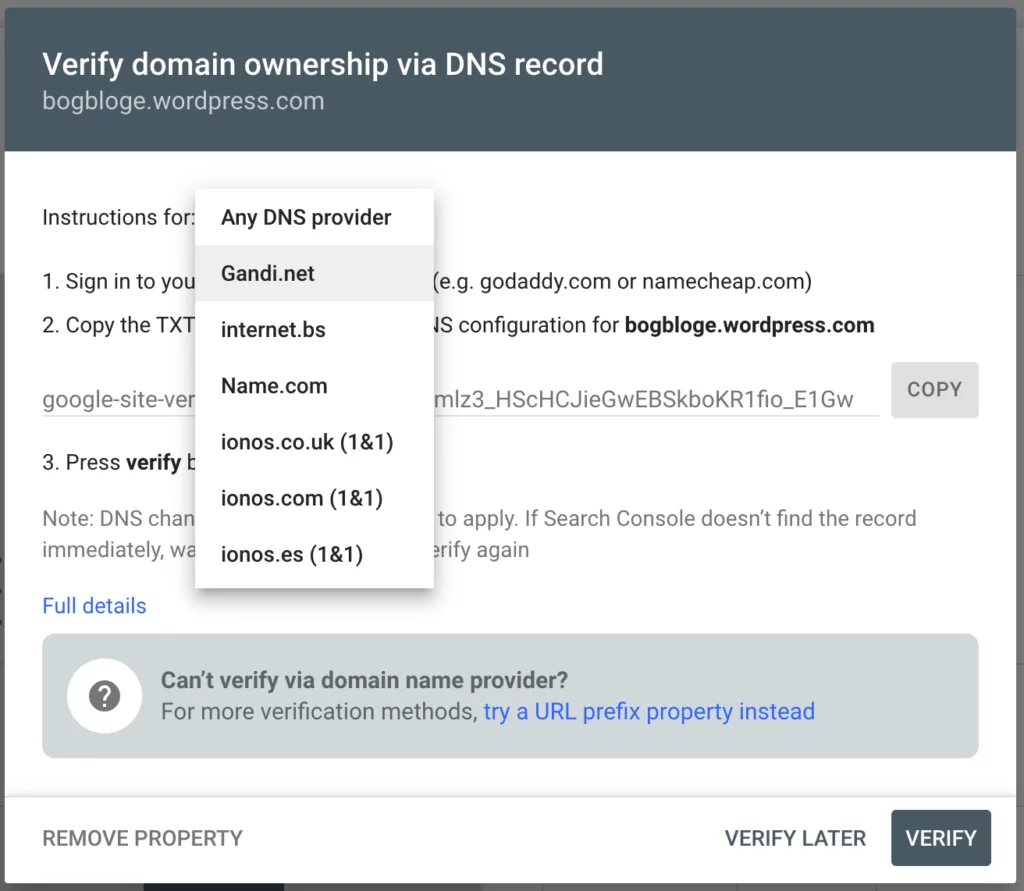Click the Can't verify via domain name provider? heading
1024x891 pixels.
(x=364, y=680)
